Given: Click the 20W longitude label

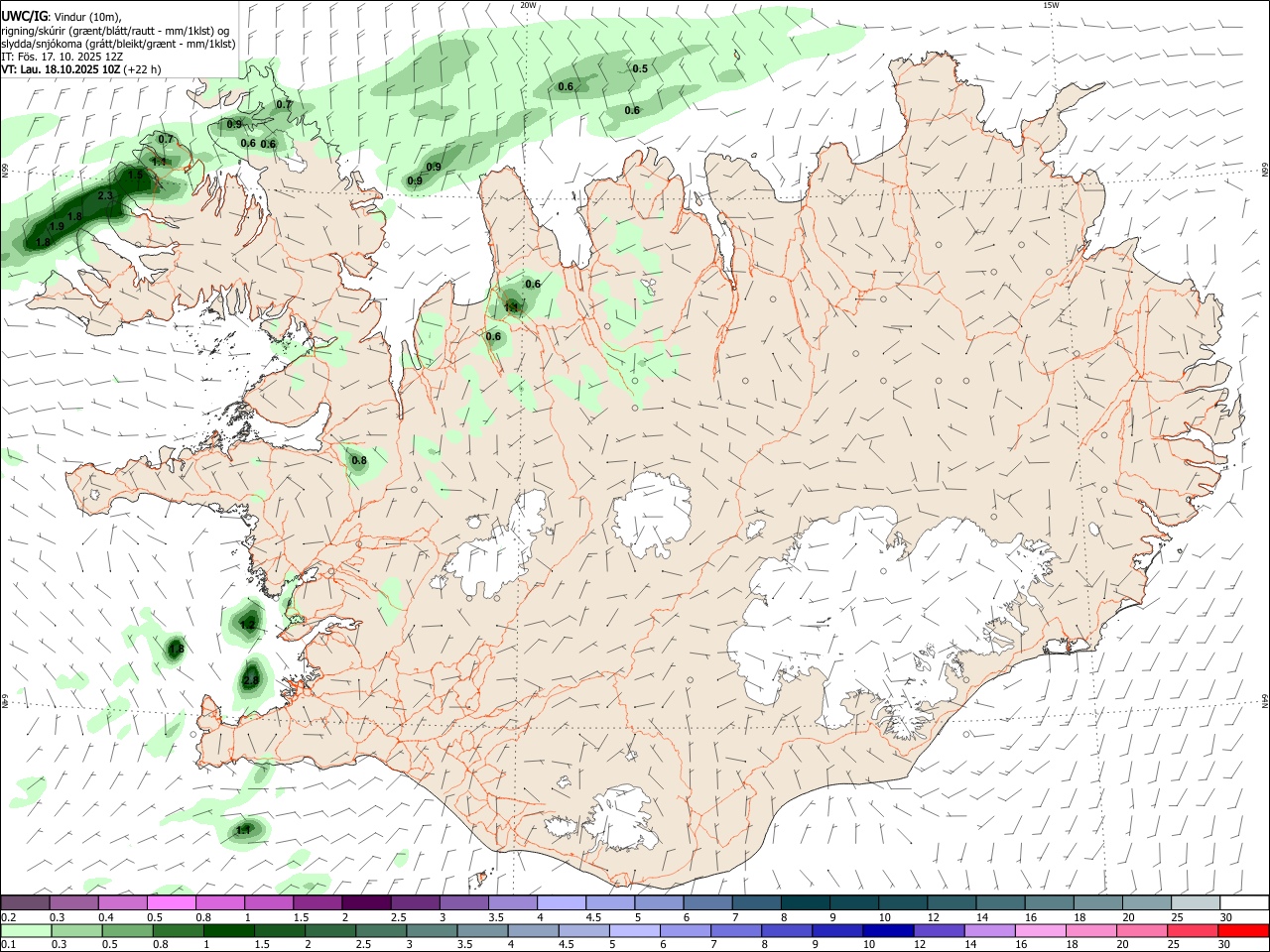Looking at the screenshot, I should [x=529, y=5].
